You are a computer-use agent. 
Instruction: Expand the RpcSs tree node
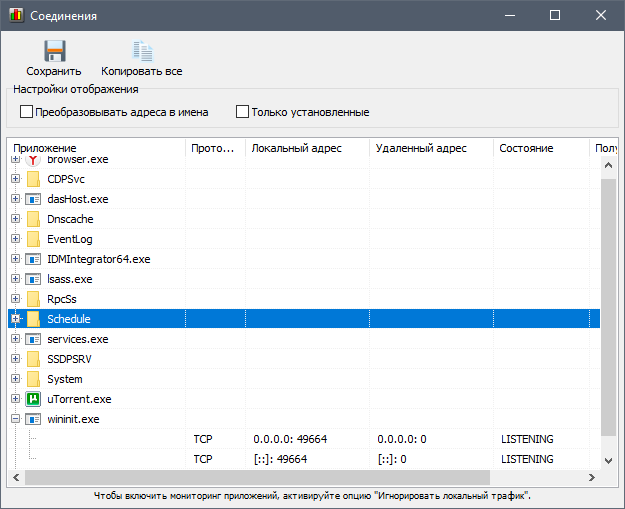click(16, 299)
